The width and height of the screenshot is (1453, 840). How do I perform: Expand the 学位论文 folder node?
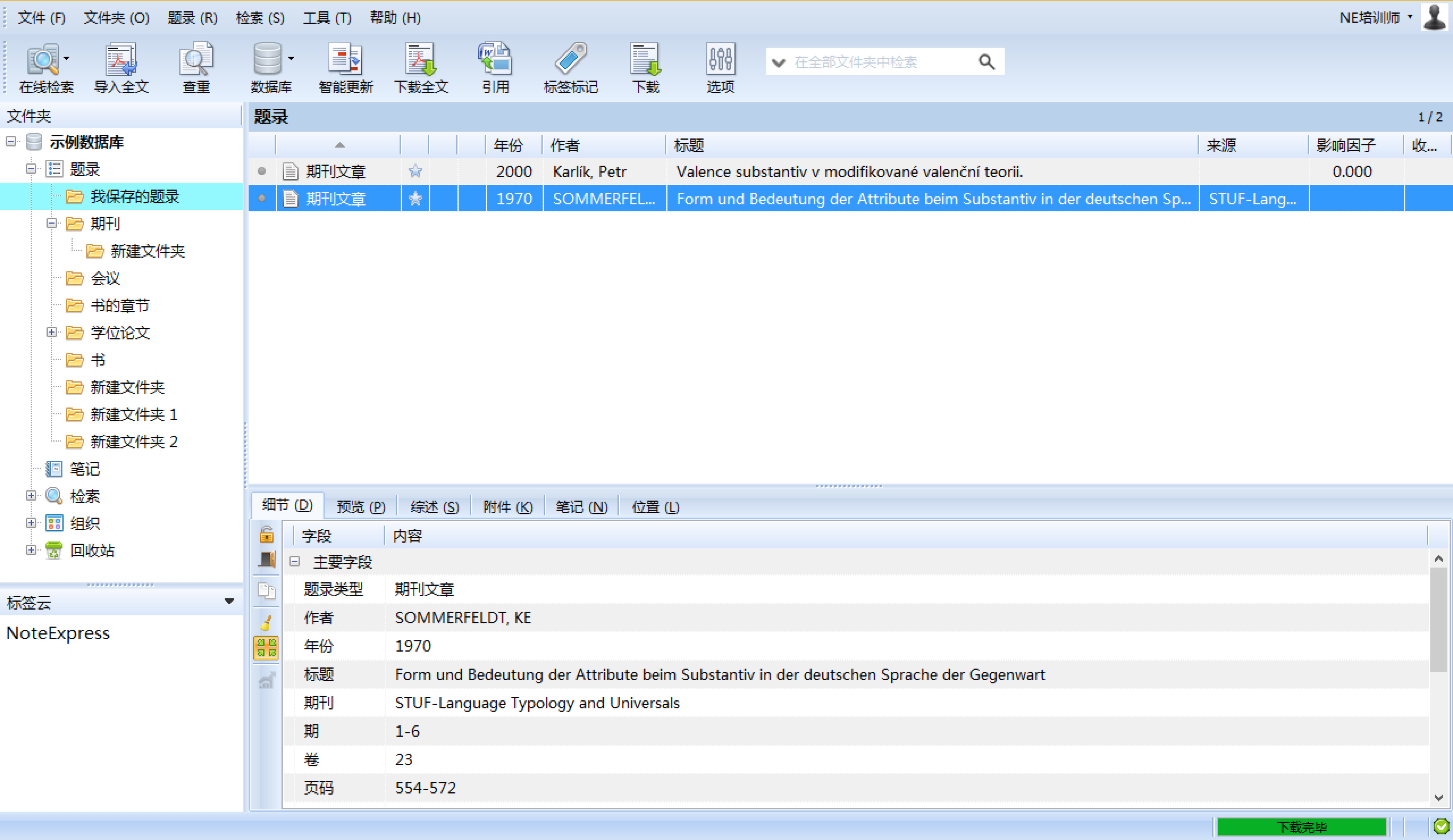click(52, 332)
